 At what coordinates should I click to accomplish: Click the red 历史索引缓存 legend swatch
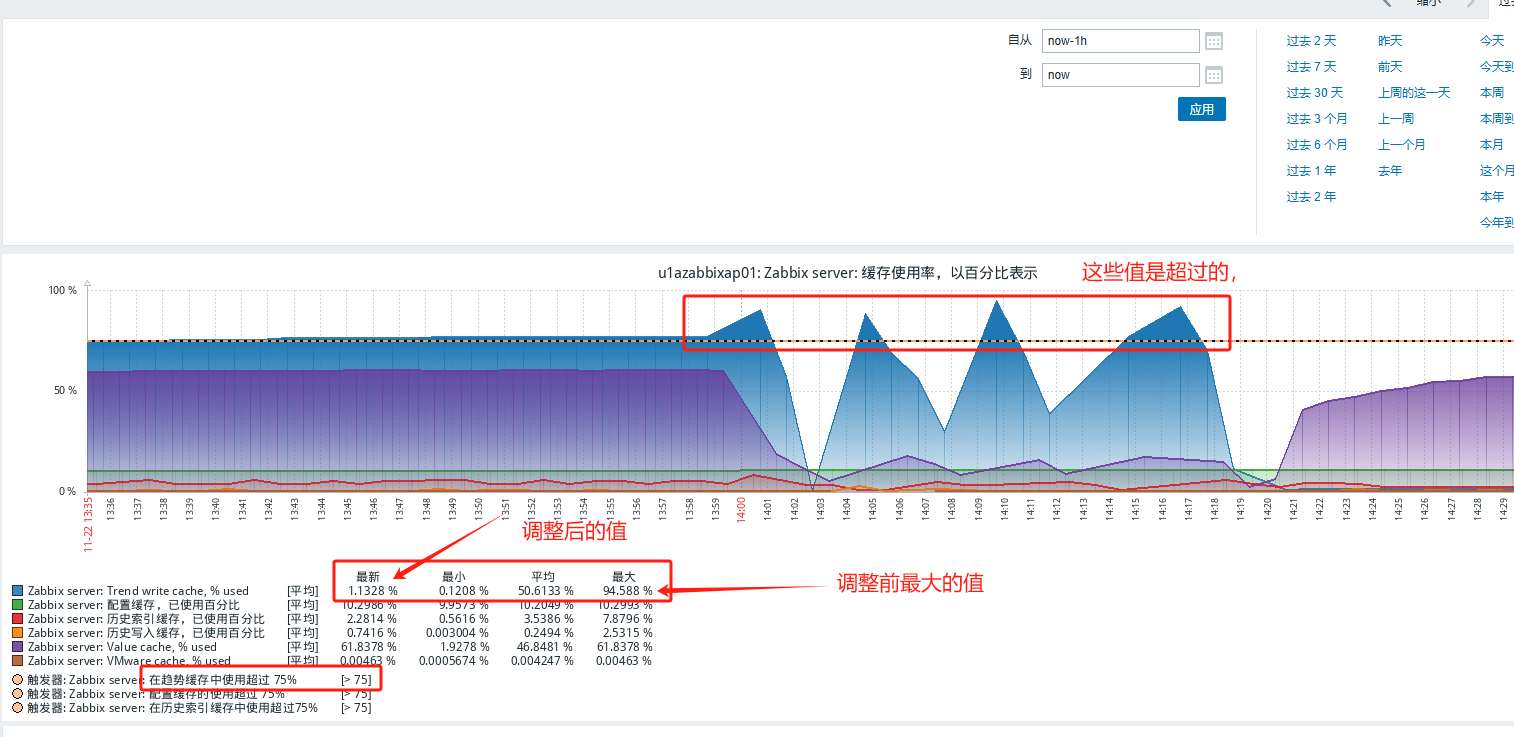(18, 619)
